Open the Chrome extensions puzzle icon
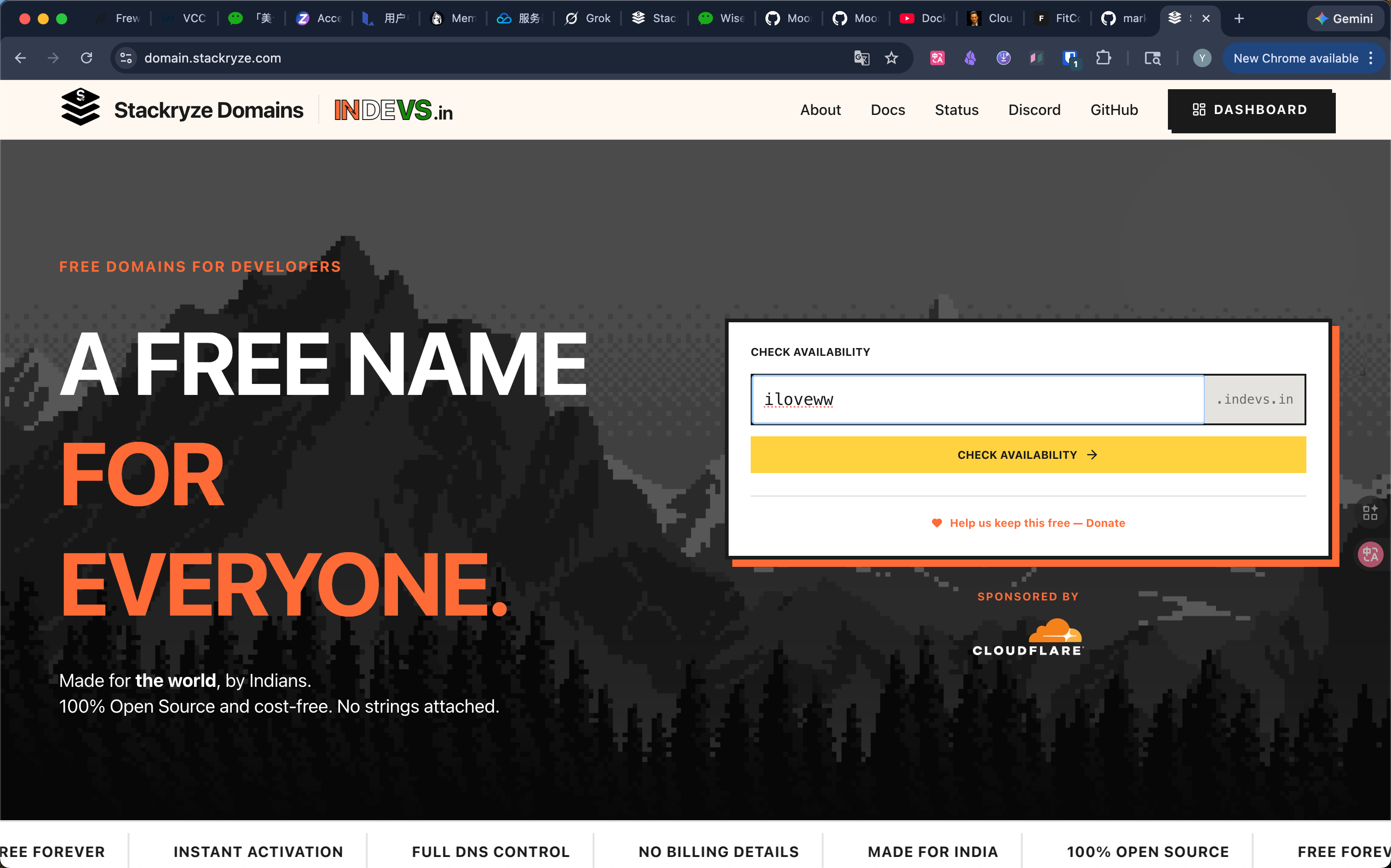Image resolution: width=1391 pixels, height=868 pixels. 1103,58
